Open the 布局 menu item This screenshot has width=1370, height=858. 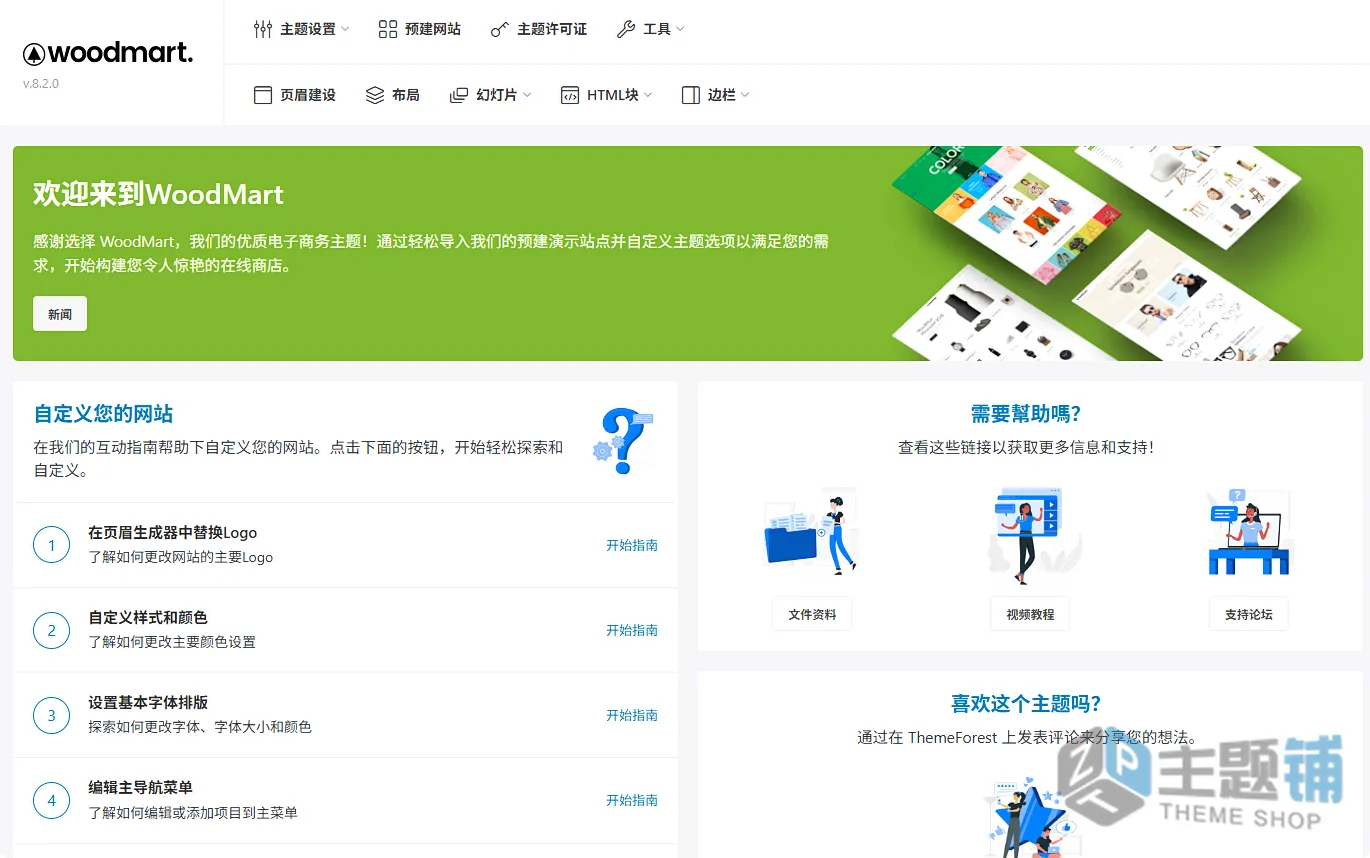click(x=393, y=95)
